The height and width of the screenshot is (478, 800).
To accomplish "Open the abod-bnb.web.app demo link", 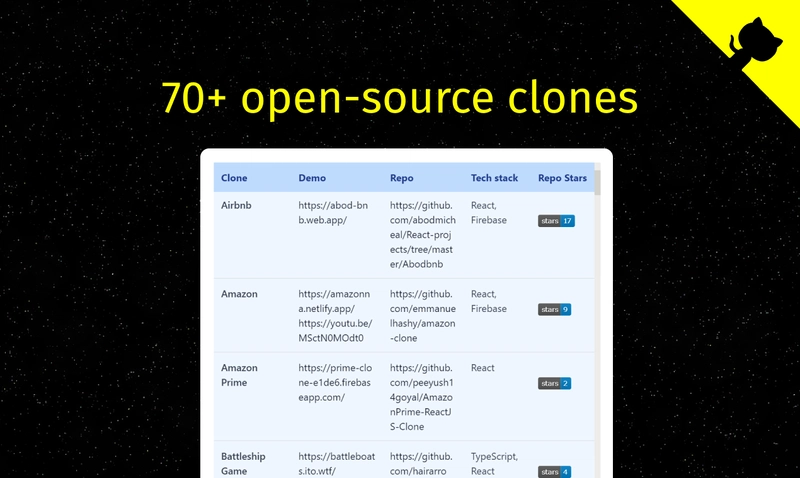I will 333,213.
